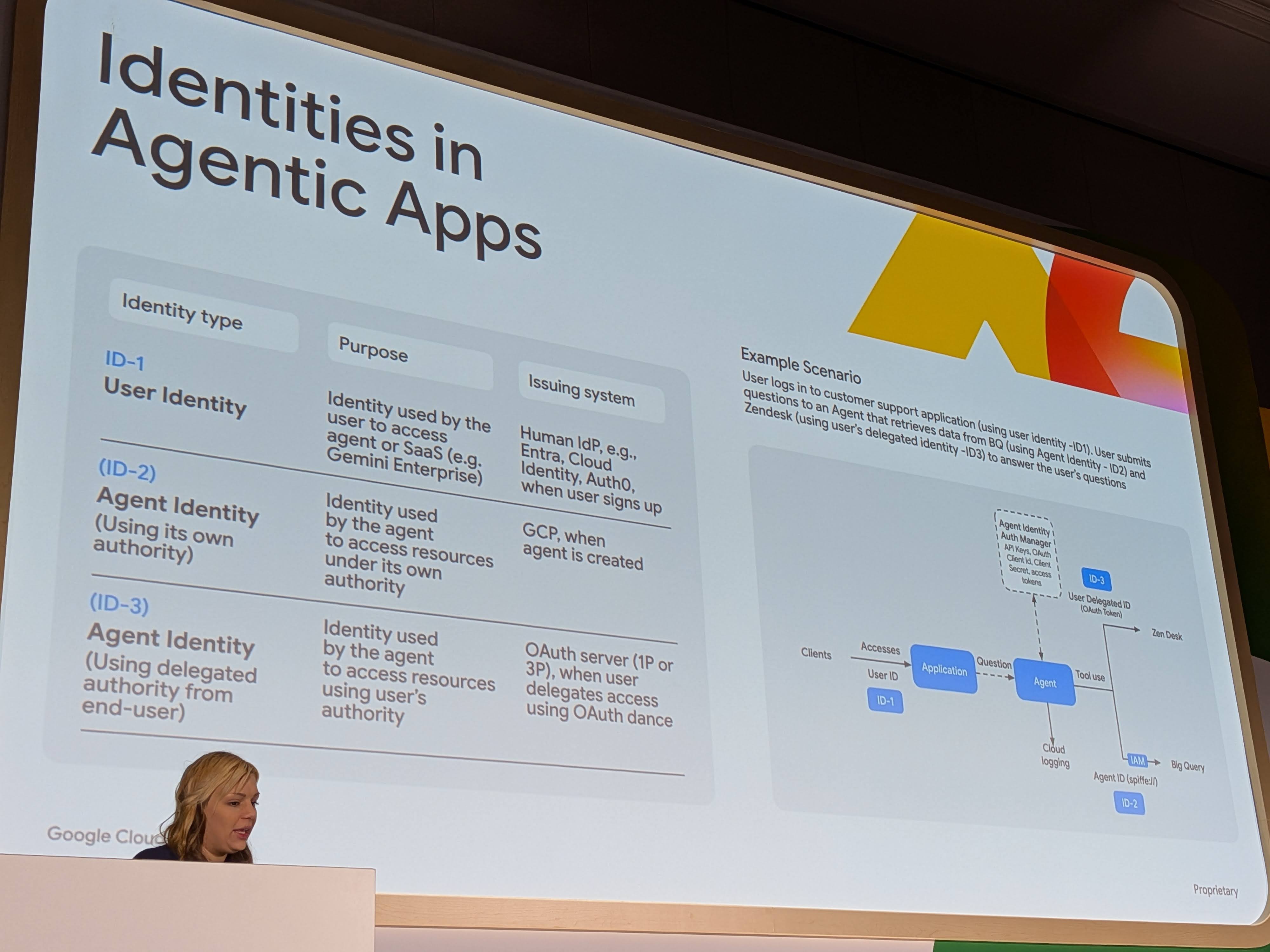
Task: Select the blue Application box in diagram
Action: click(x=944, y=669)
